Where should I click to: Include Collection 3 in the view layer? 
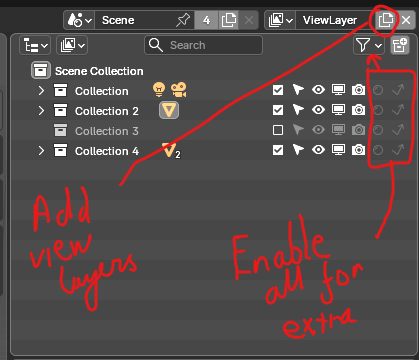pyautogui.click(x=278, y=130)
